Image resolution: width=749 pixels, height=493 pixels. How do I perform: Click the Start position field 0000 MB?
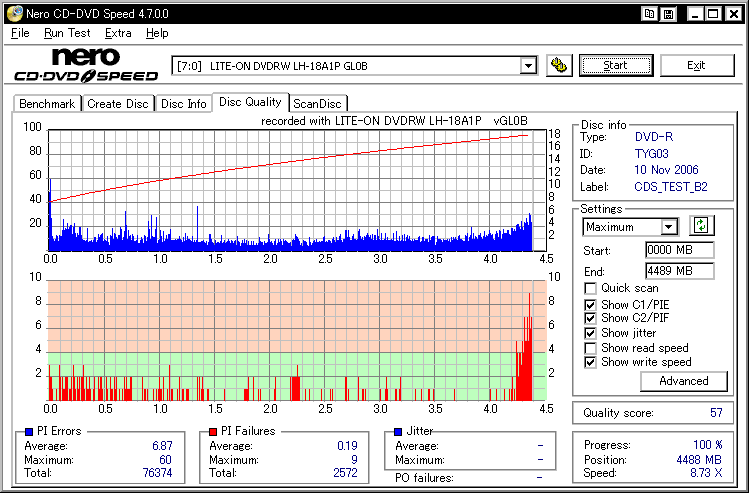click(680, 250)
